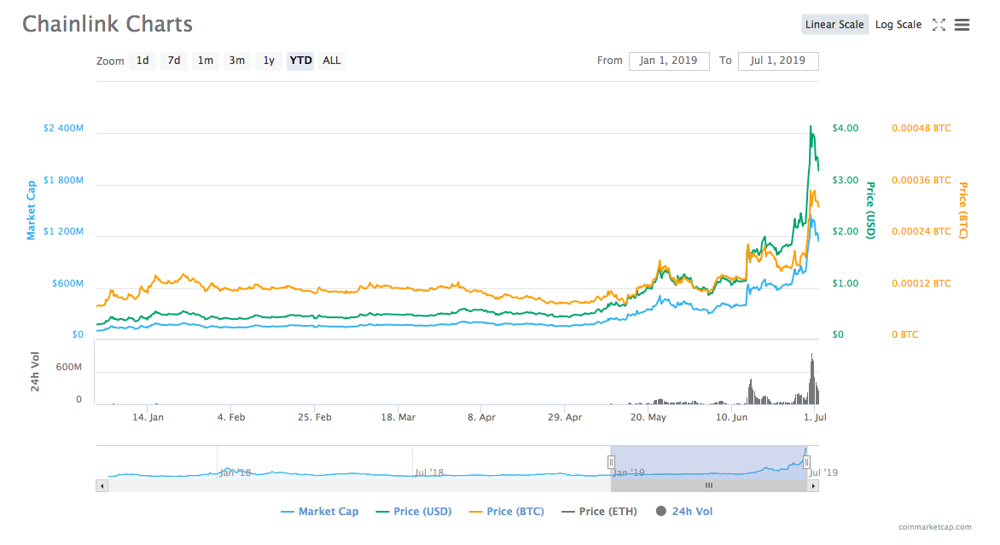The width and height of the screenshot is (1000, 545).
Task: Edit the To date field
Action: pos(778,61)
